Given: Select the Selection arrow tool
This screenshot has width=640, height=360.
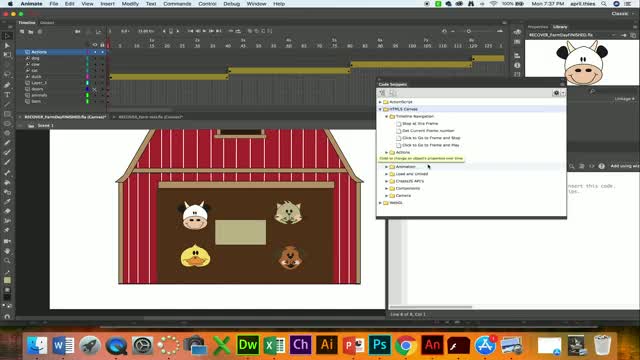Looking at the screenshot, I should click(x=7, y=36).
